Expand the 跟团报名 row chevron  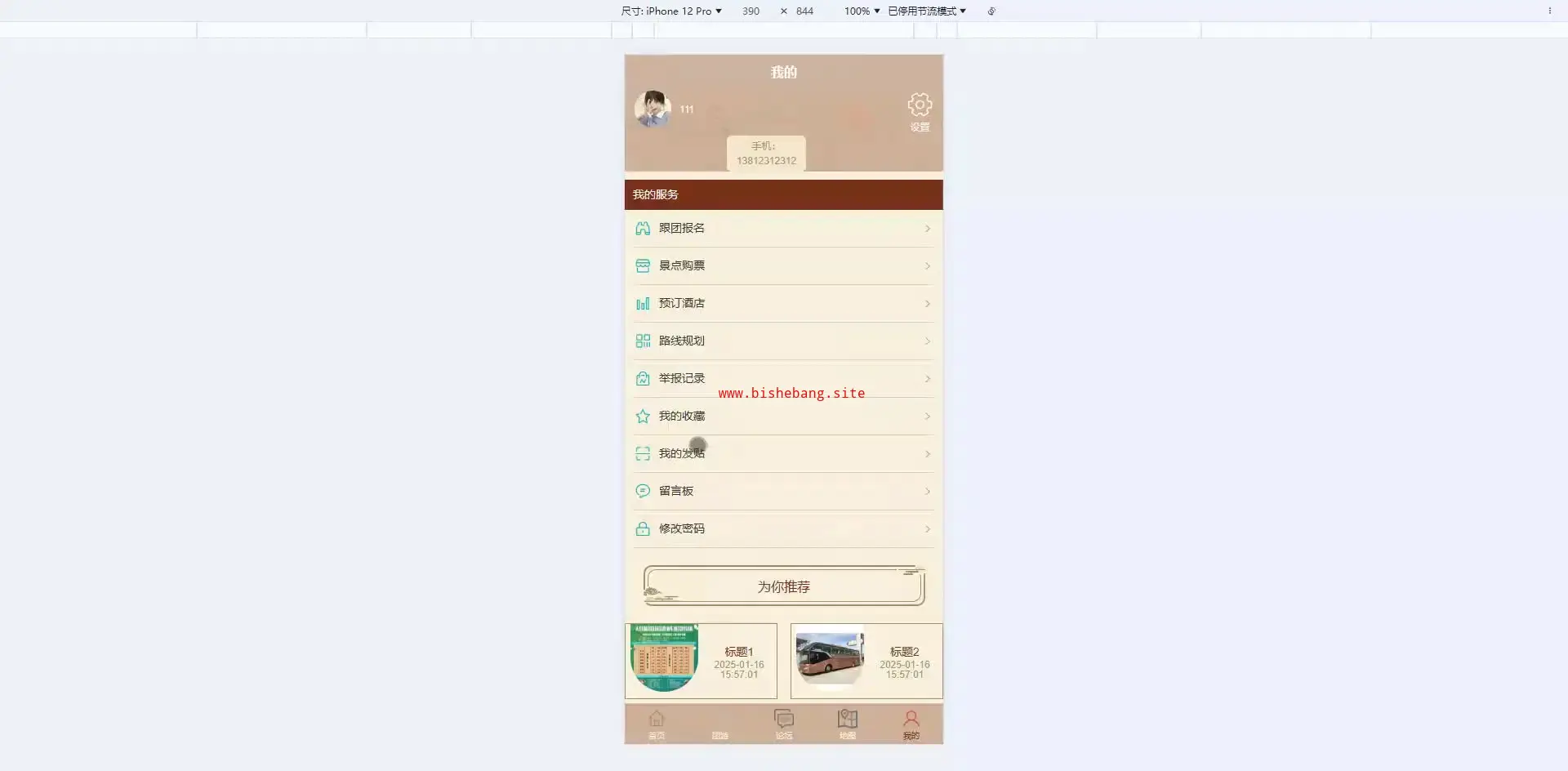[x=928, y=229]
